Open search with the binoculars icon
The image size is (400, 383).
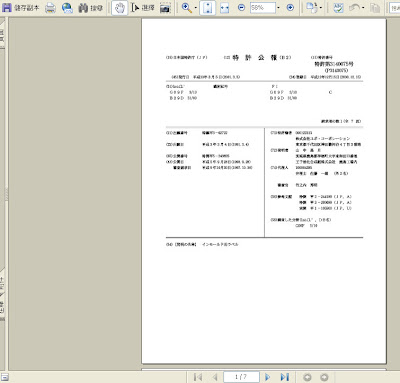coord(83,8)
